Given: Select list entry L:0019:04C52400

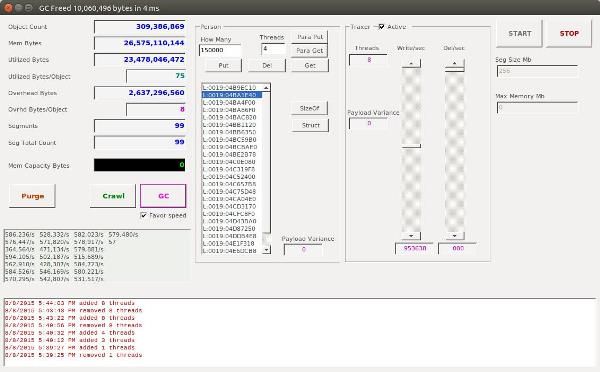Looking at the screenshot, I should pos(232,177).
